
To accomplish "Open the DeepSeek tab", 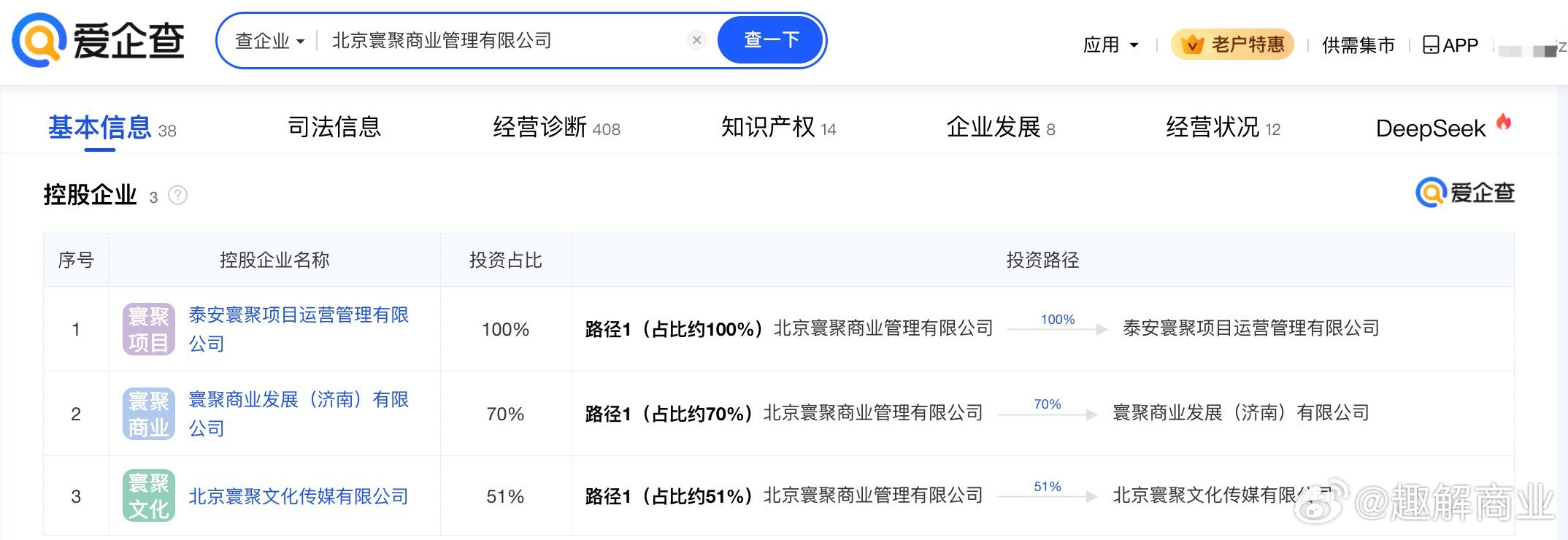I will click(1431, 128).
